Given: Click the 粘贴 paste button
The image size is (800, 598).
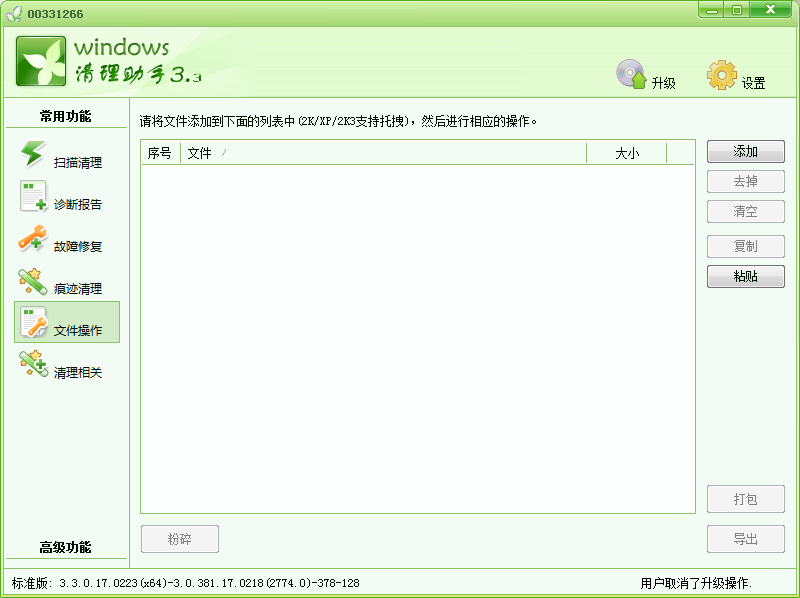Looking at the screenshot, I should click(x=745, y=277).
